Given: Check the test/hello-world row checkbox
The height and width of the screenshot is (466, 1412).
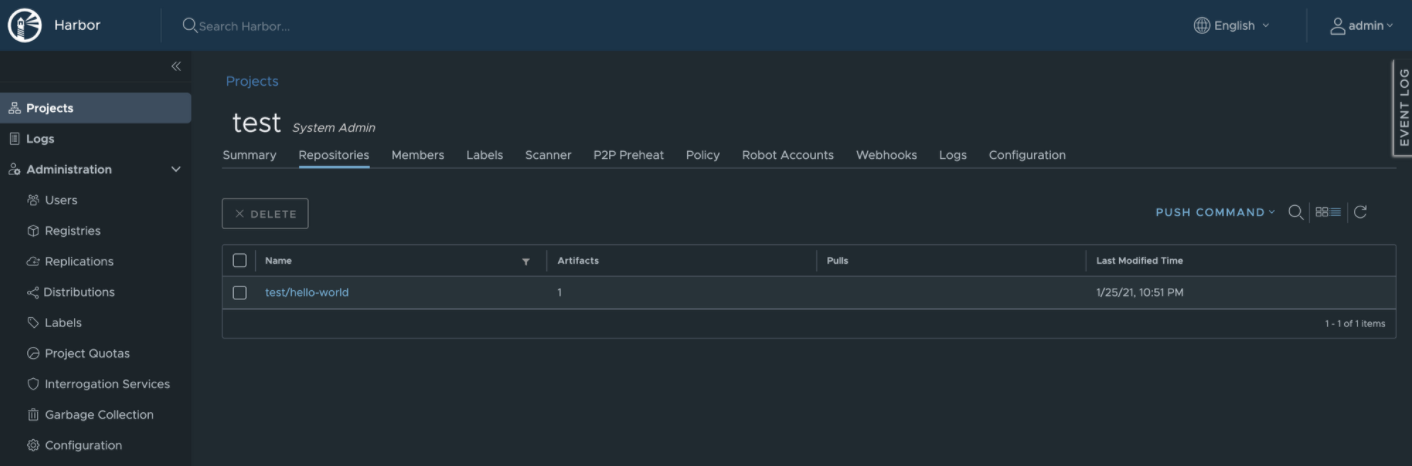Looking at the screenshot, I should point(239,293).
